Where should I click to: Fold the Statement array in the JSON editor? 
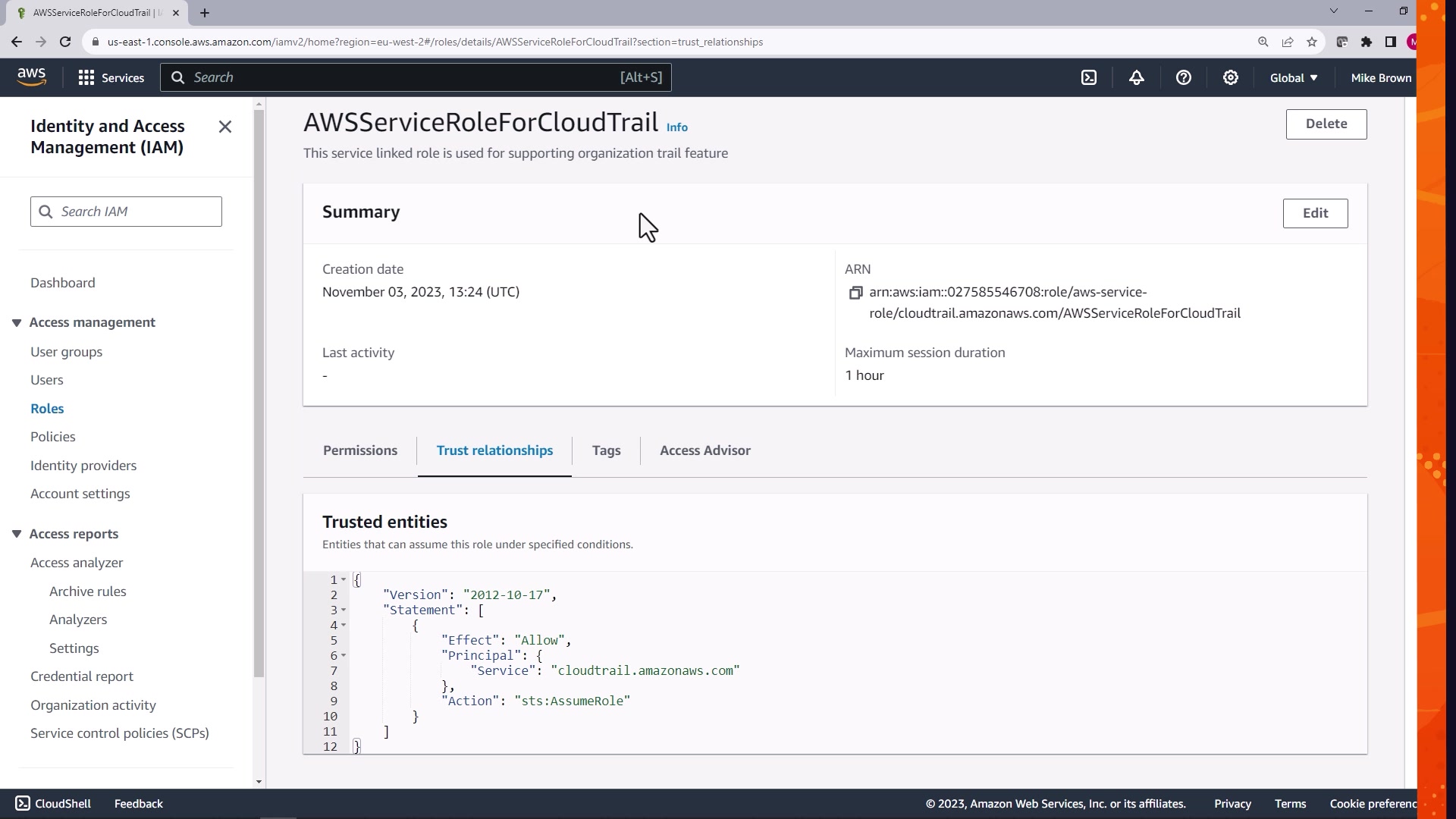344,610
